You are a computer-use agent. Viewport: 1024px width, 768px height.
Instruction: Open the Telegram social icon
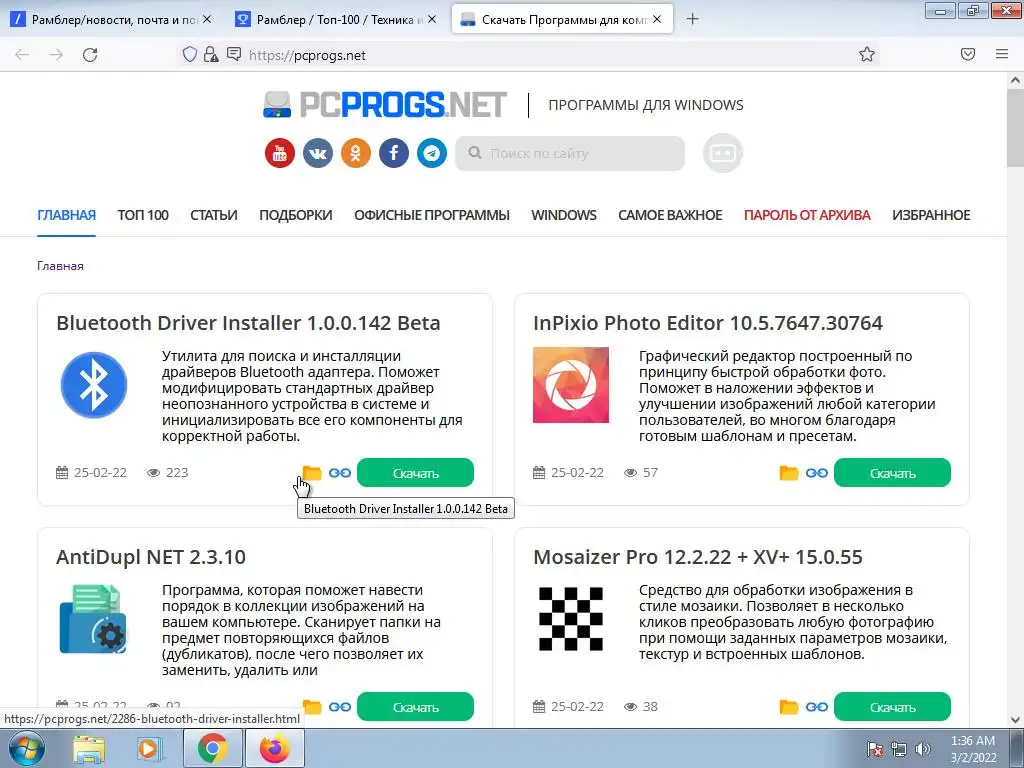click(432, 153)
